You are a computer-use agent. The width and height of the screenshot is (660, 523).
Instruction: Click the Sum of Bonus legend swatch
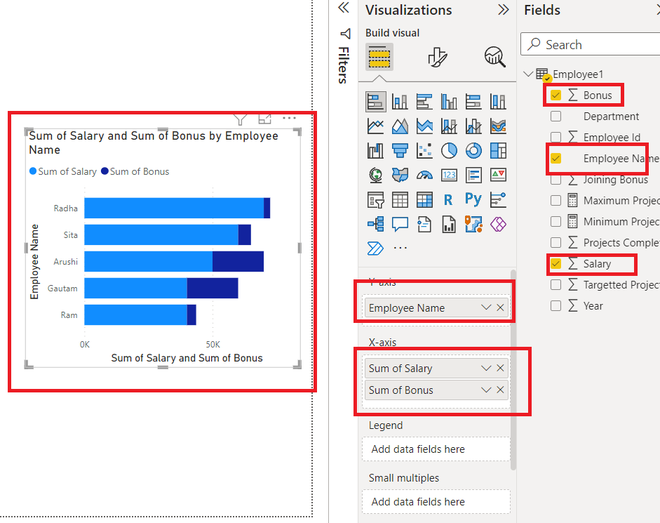105,171
